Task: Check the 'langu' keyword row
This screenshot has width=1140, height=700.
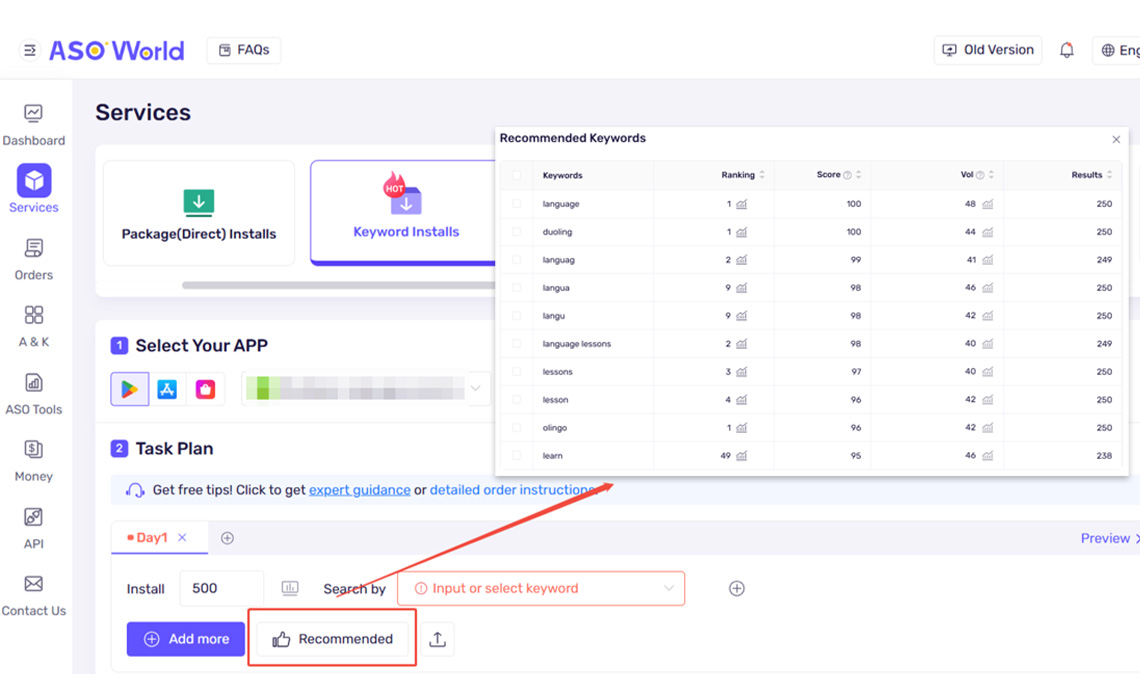Action: tap(516, 315)
